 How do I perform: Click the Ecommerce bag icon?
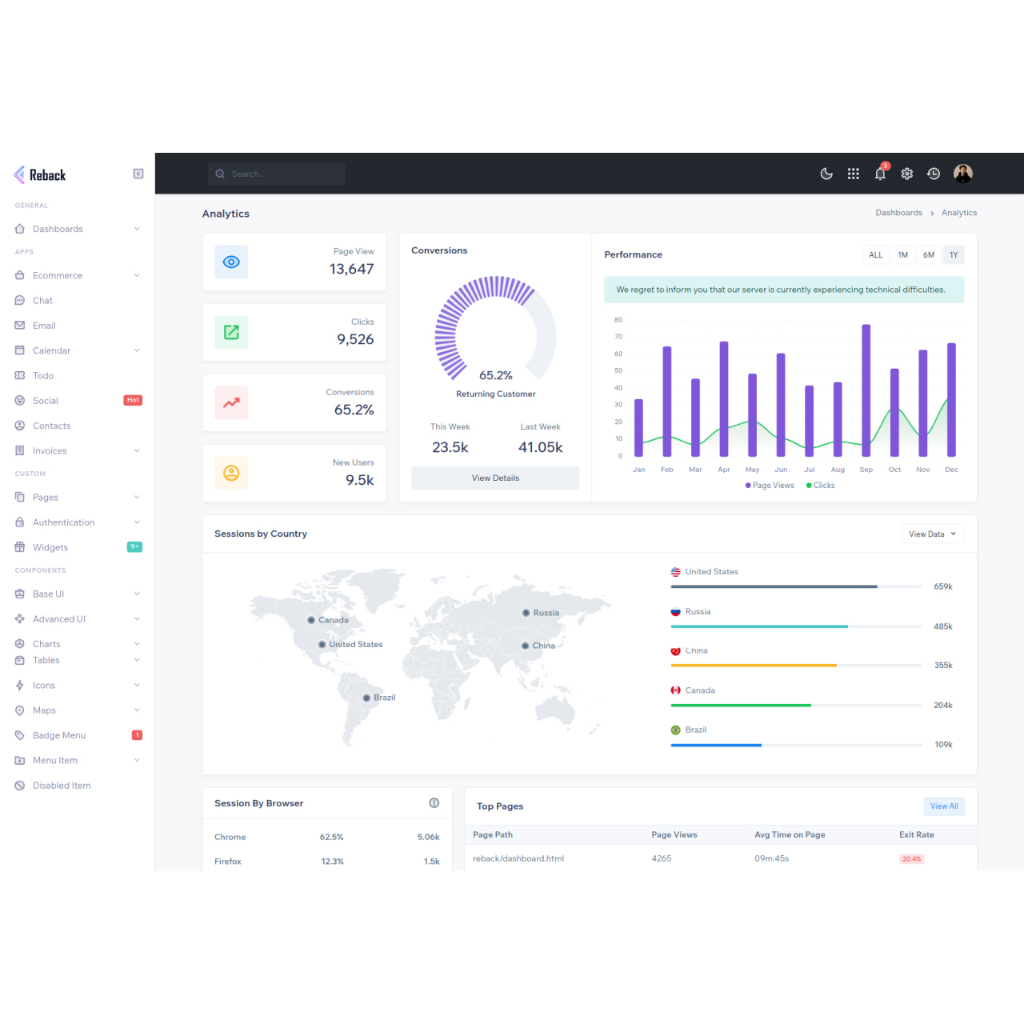20,276
